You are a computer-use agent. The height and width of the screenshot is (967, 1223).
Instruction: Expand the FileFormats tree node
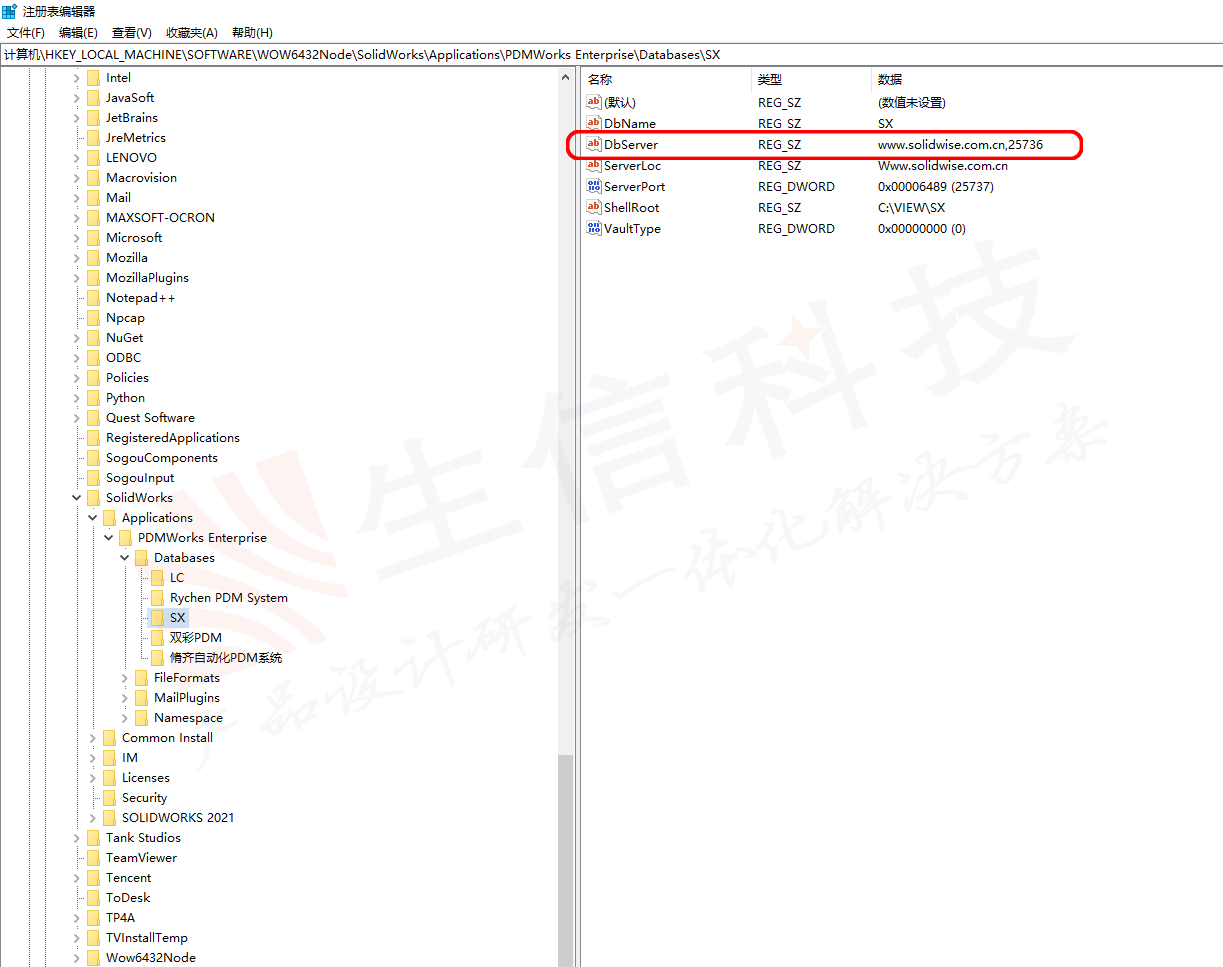click(125, 678)
